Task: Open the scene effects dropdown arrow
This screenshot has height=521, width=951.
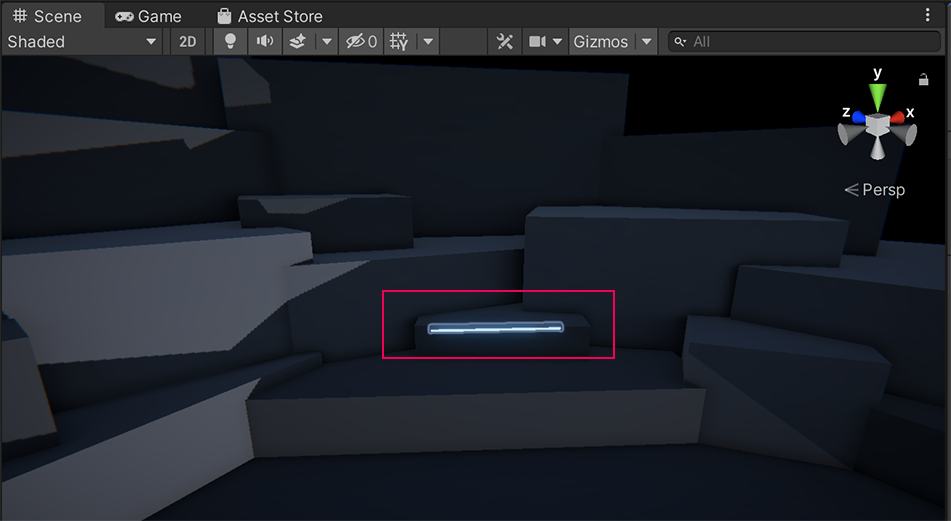Action: pos(326,41)
